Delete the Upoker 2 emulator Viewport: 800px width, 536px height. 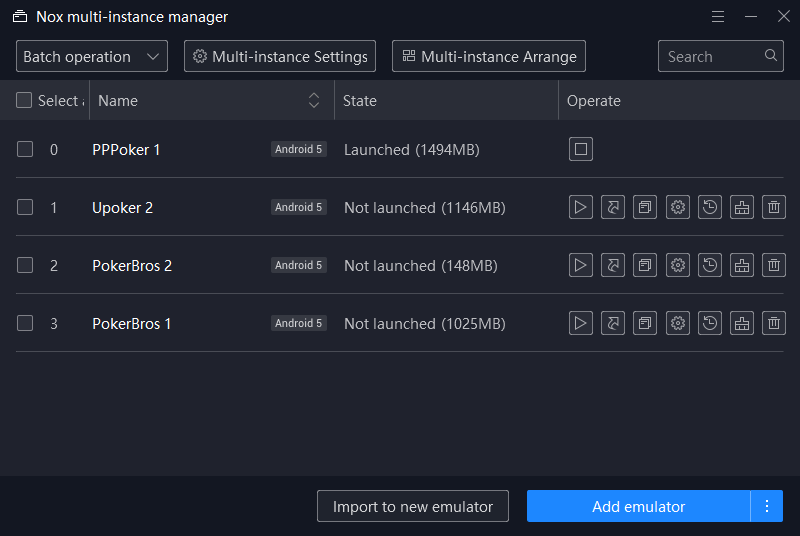point(774,208)
